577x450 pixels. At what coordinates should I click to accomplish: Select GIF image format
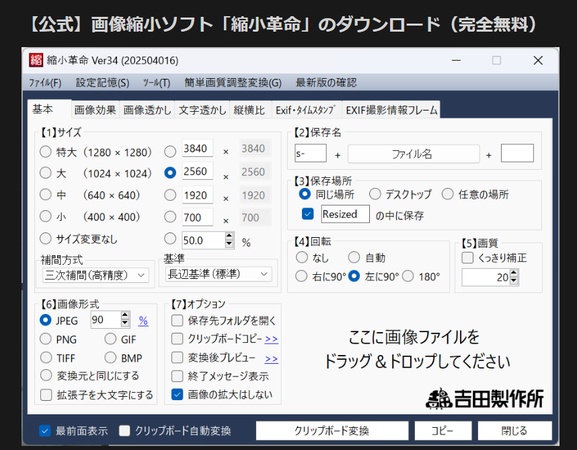110,339
